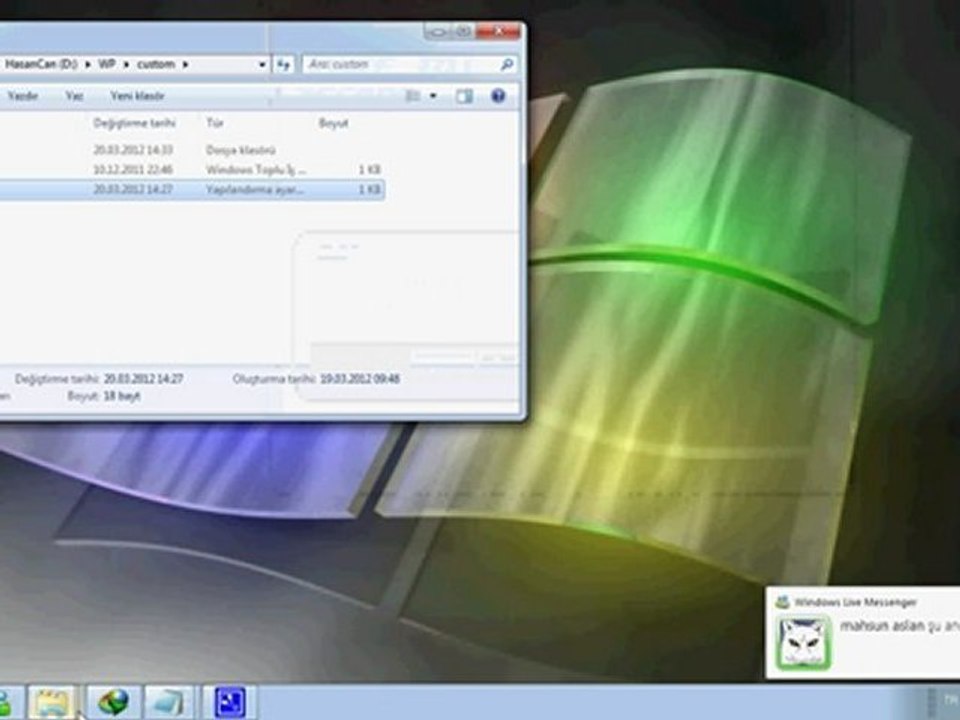Maximize the Explorer window
This screenshot has width=960, height=720.
coord(463,31)
